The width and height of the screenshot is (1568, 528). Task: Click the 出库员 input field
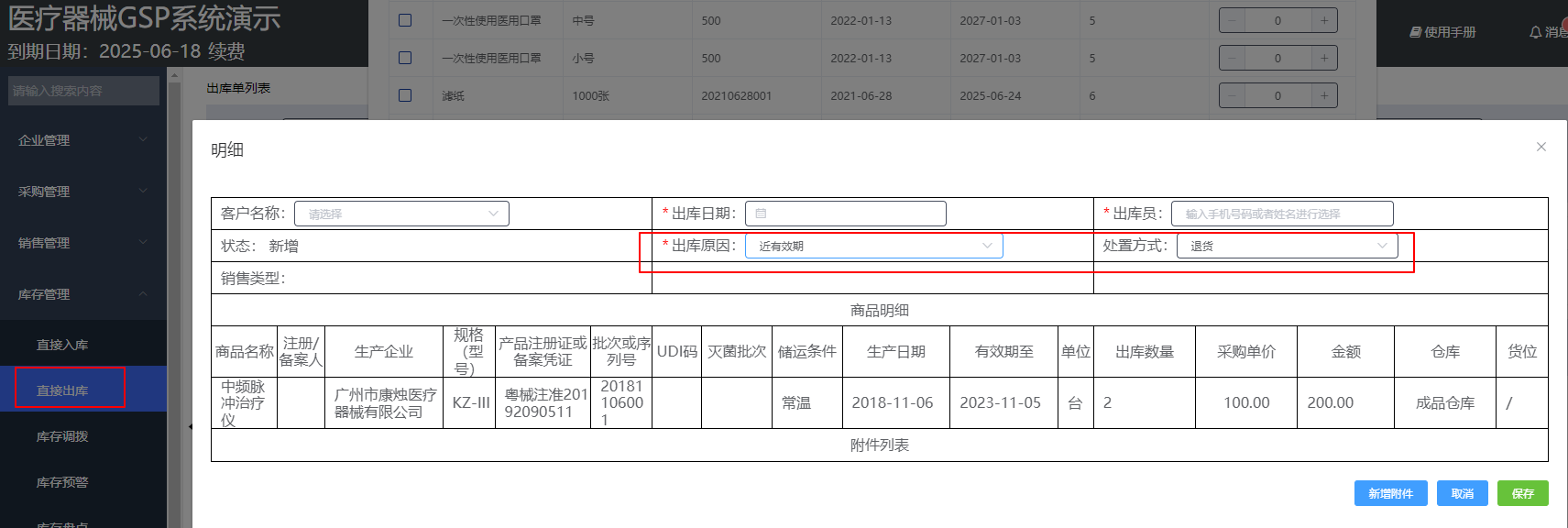[x=1281, y=214]
